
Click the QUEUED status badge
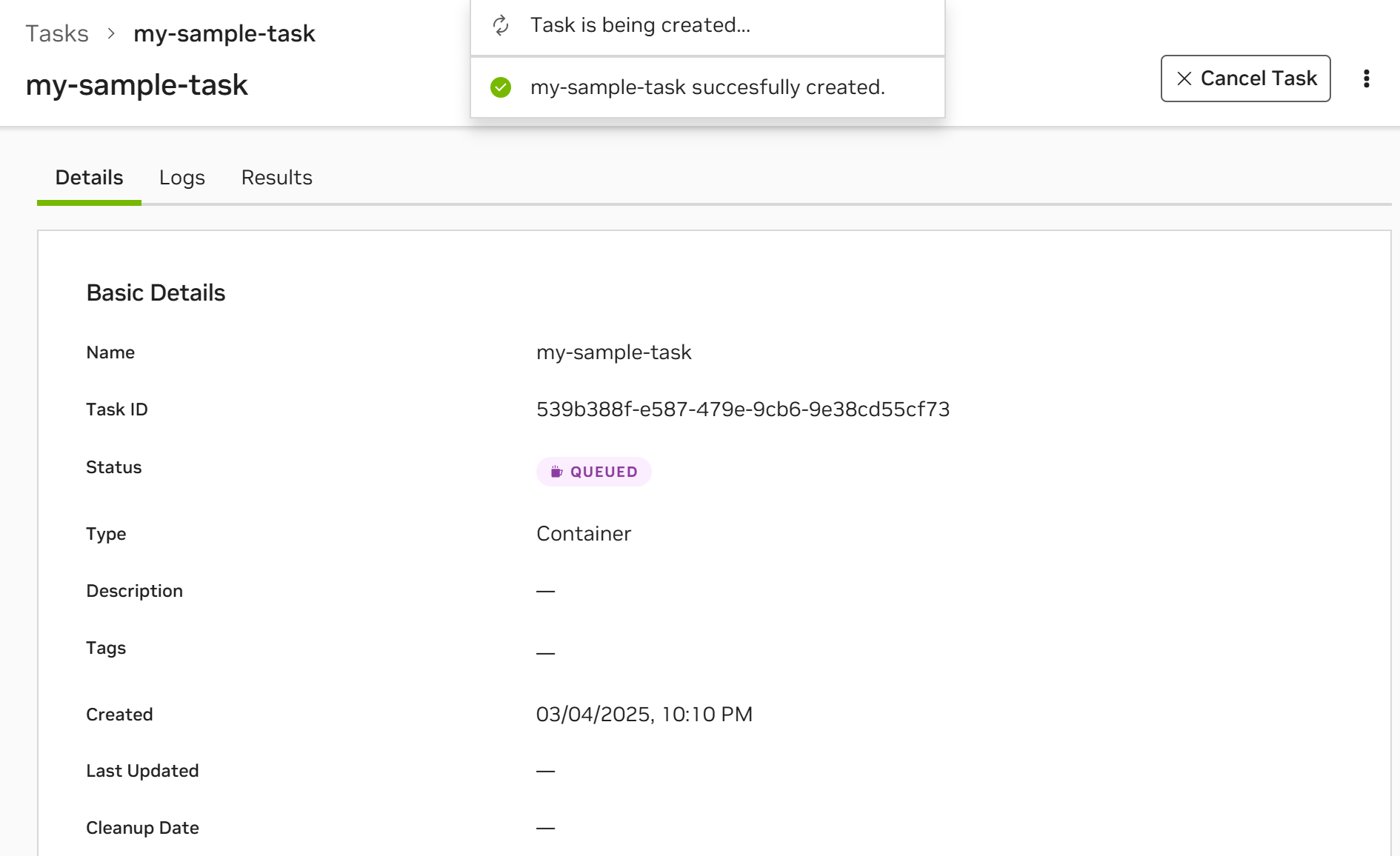tap(594, 472)
